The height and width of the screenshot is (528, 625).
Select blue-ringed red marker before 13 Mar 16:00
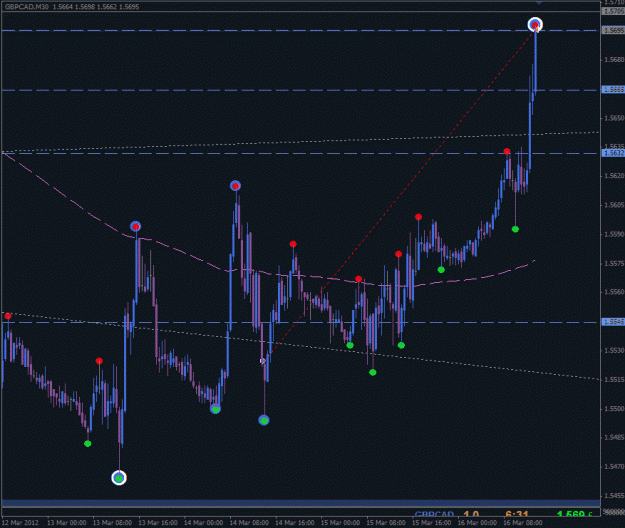pyautogui.click(x=136, y=226)
